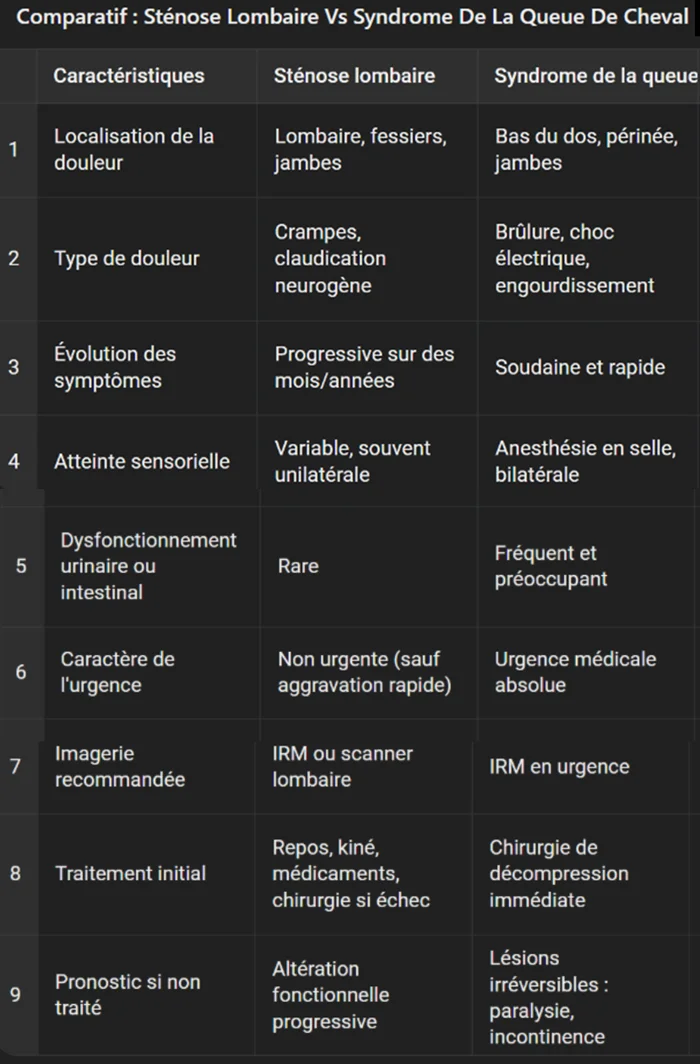Select the "Caractéristiques" column header
The image size is (700, 1064).
point(129,76)
